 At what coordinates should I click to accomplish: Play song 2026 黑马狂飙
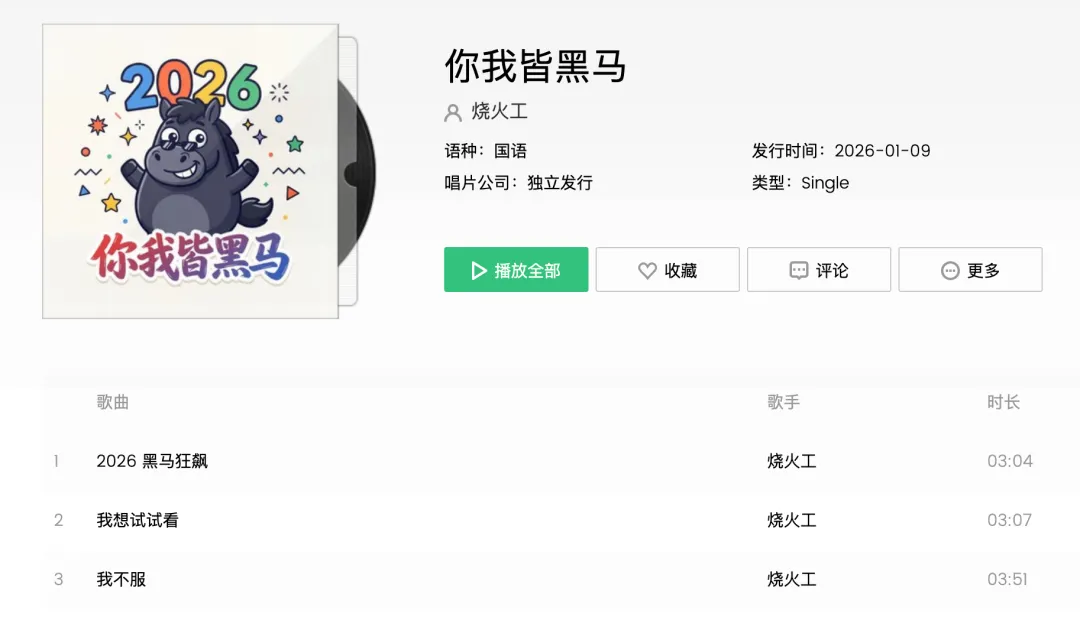point(152,461)
